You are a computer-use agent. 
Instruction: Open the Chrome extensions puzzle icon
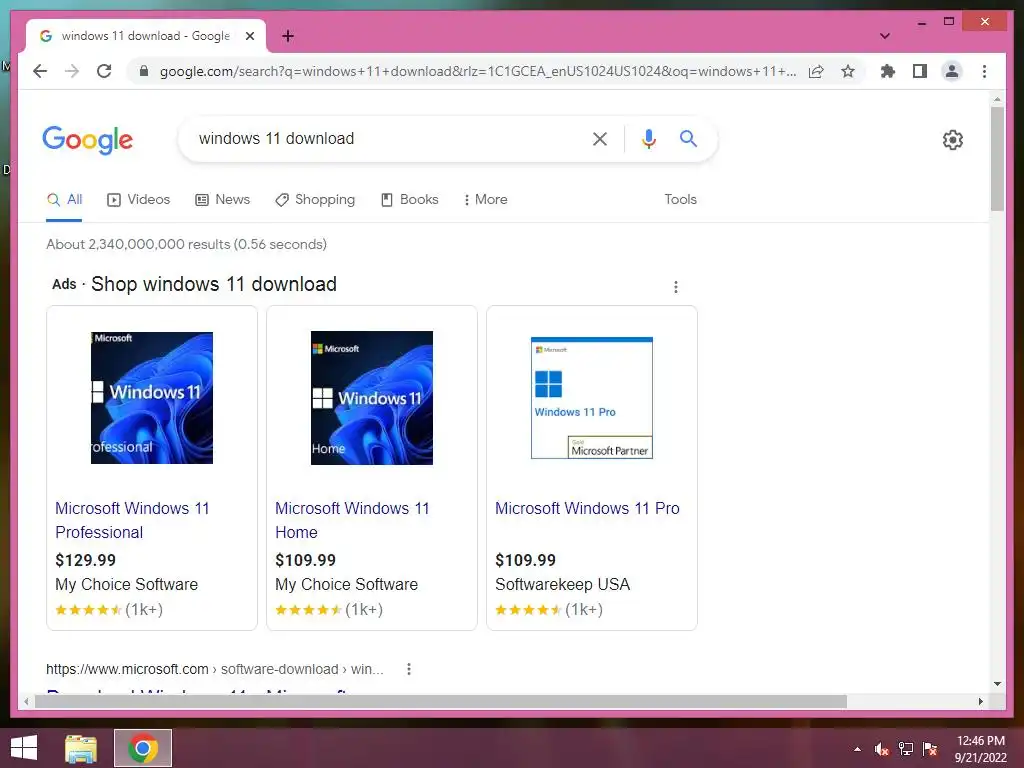pyautogui.click(x=888, y=71)
